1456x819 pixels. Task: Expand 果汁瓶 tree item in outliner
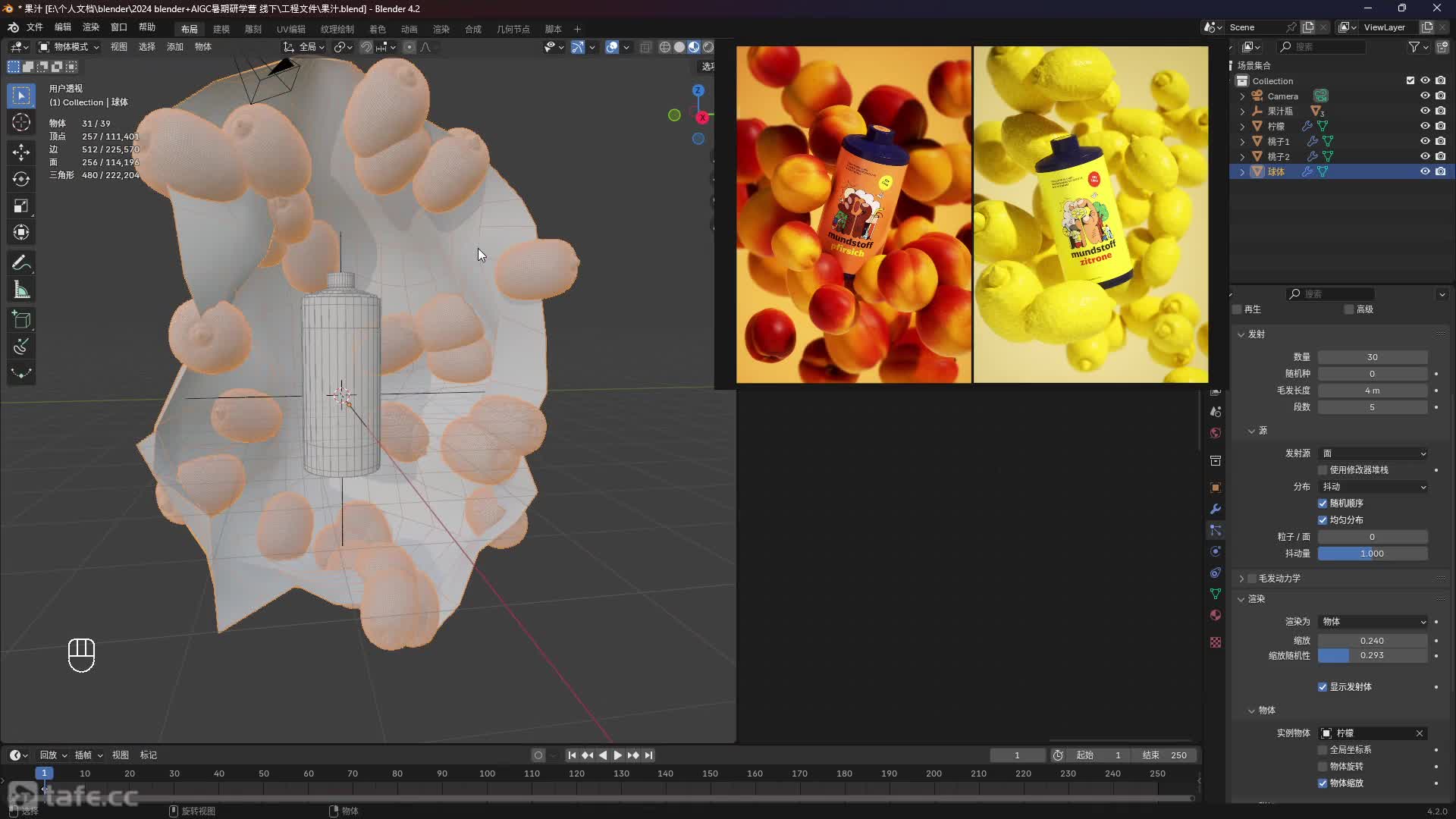pyautogui.click(x=1242, y=111)
